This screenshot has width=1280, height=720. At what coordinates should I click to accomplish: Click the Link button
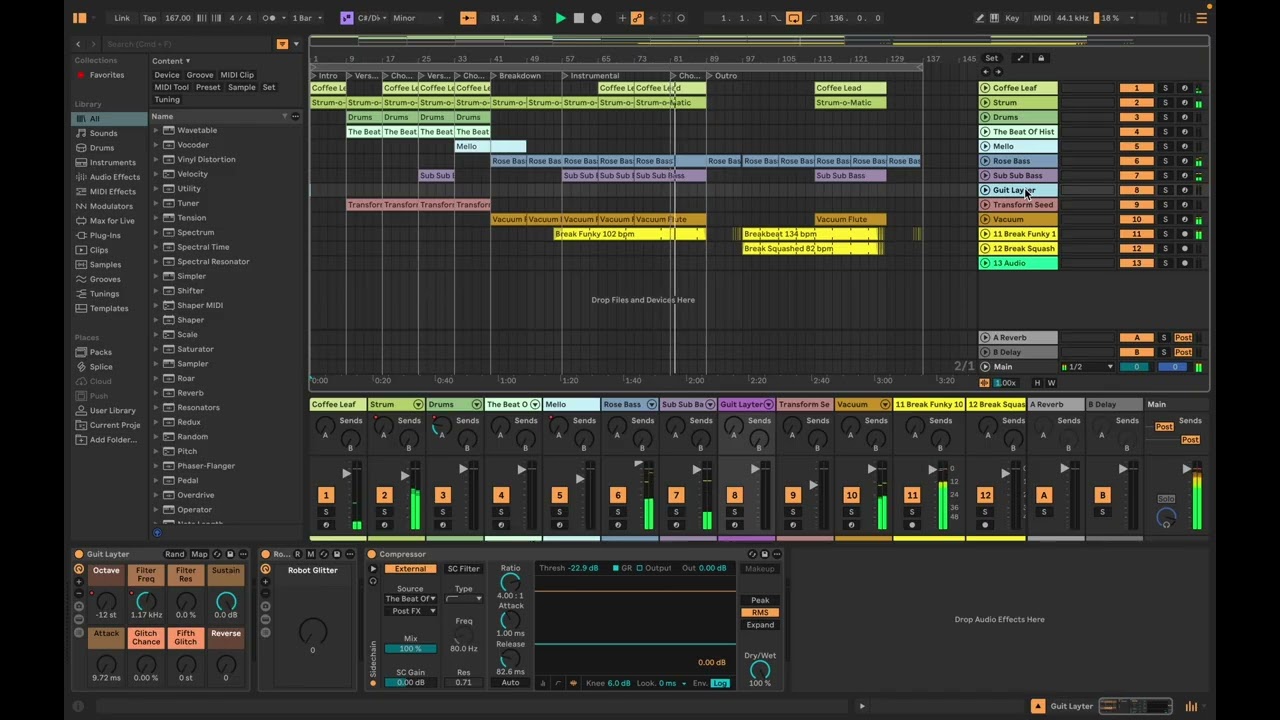click(122, 18)
